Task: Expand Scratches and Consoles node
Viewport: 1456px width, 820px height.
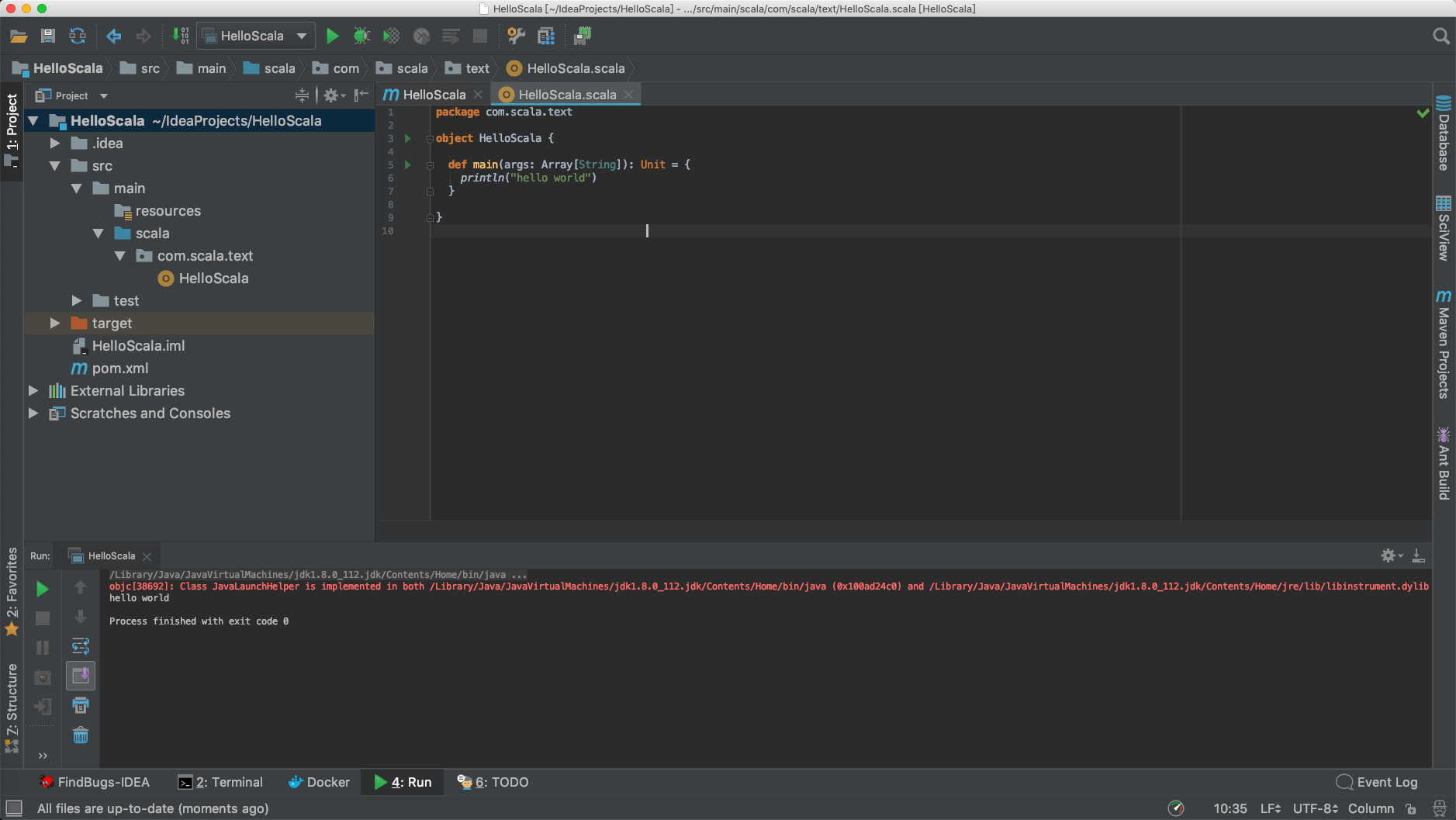Action: click(x=33, y=413)
